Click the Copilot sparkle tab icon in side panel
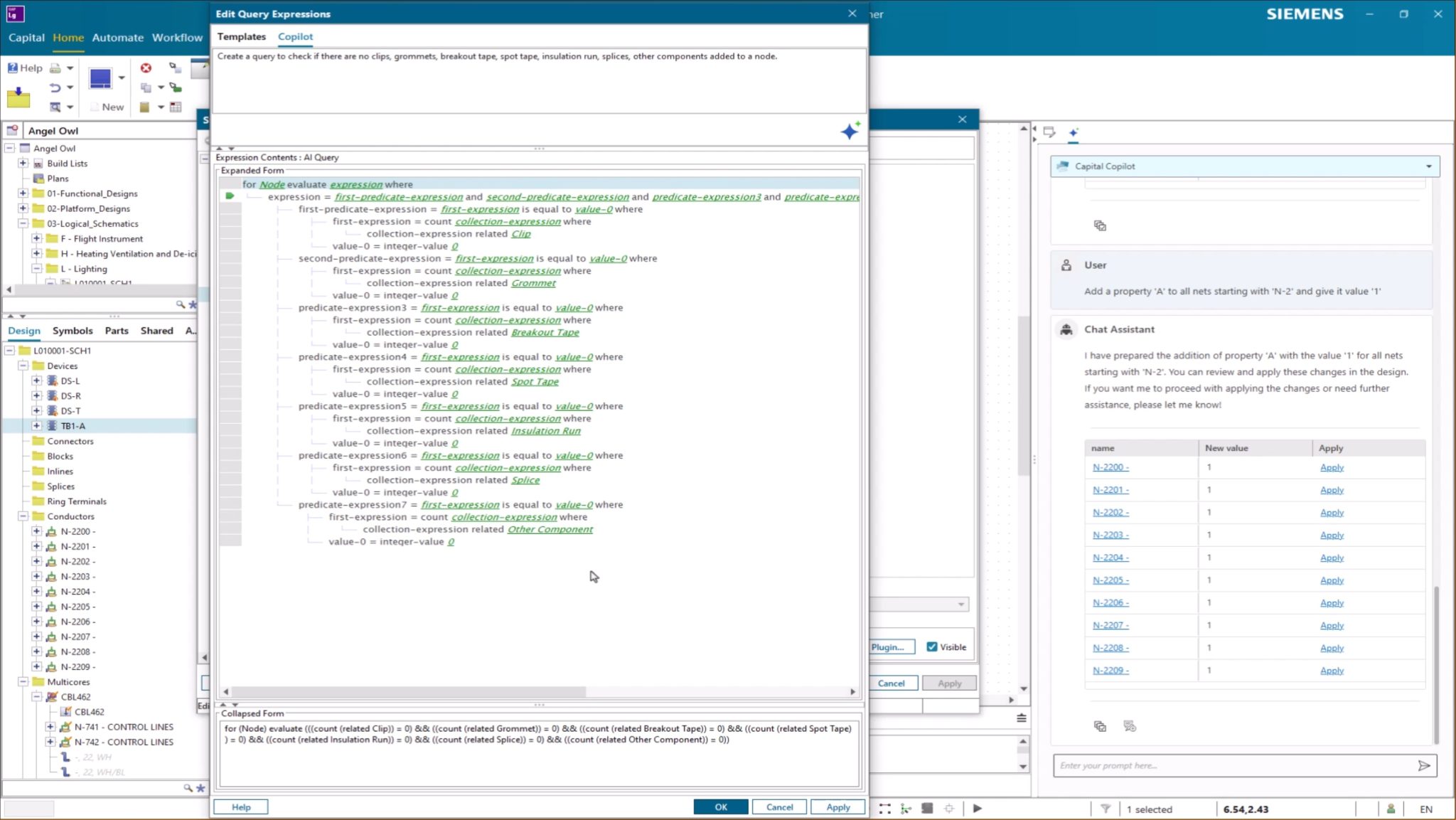 tap(1074, 132)
